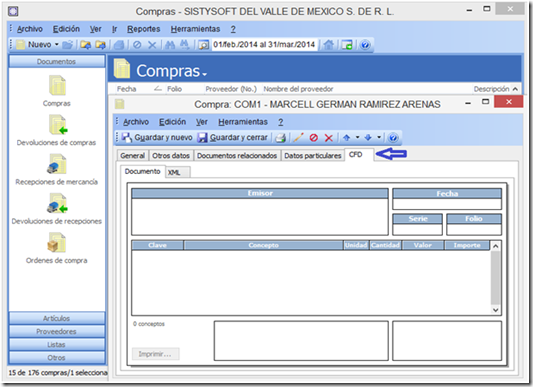
Task: Click the first folder-with-arrow icon in main toolbar
Action: tap(86, 45)
